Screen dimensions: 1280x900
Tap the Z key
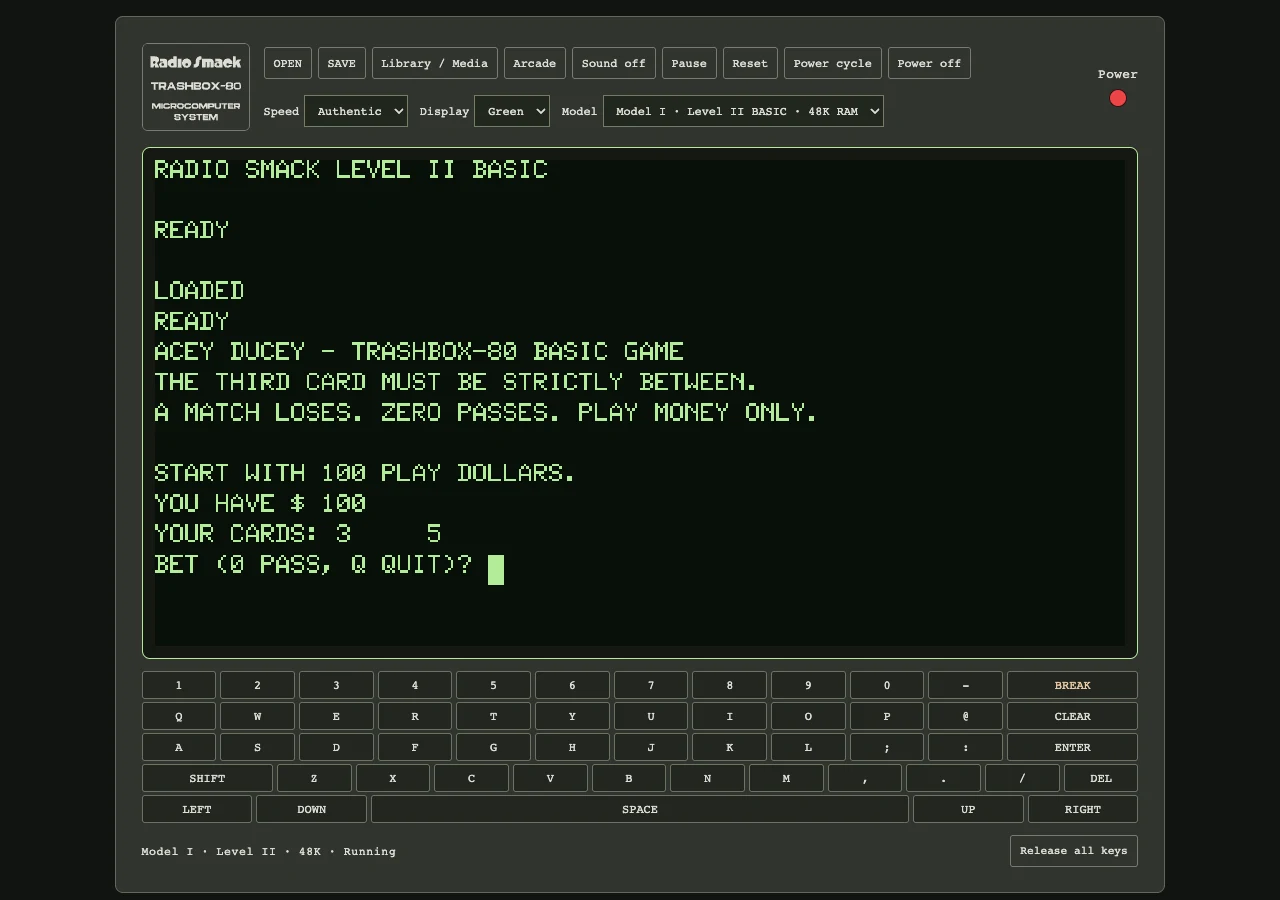314,778
